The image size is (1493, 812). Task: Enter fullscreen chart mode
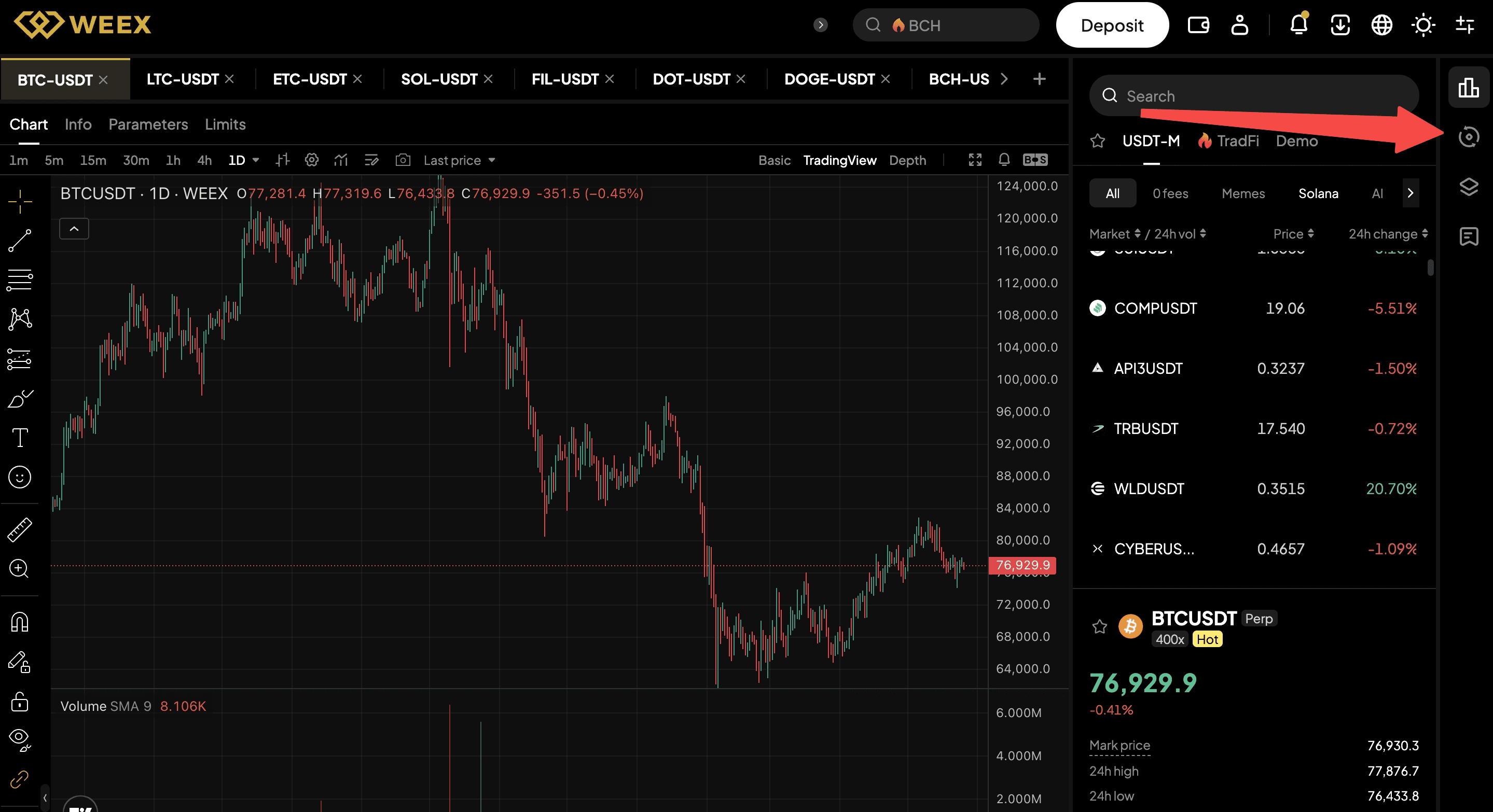(975, 160)
